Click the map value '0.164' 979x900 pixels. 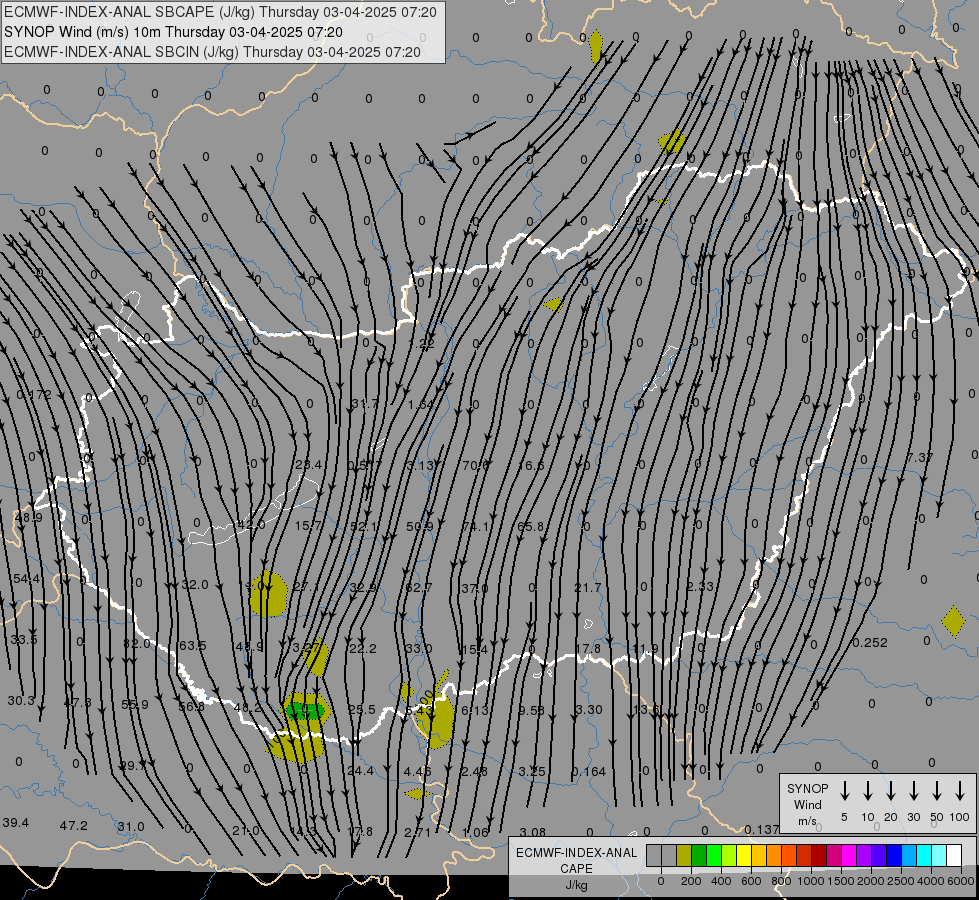coord(589,772)
